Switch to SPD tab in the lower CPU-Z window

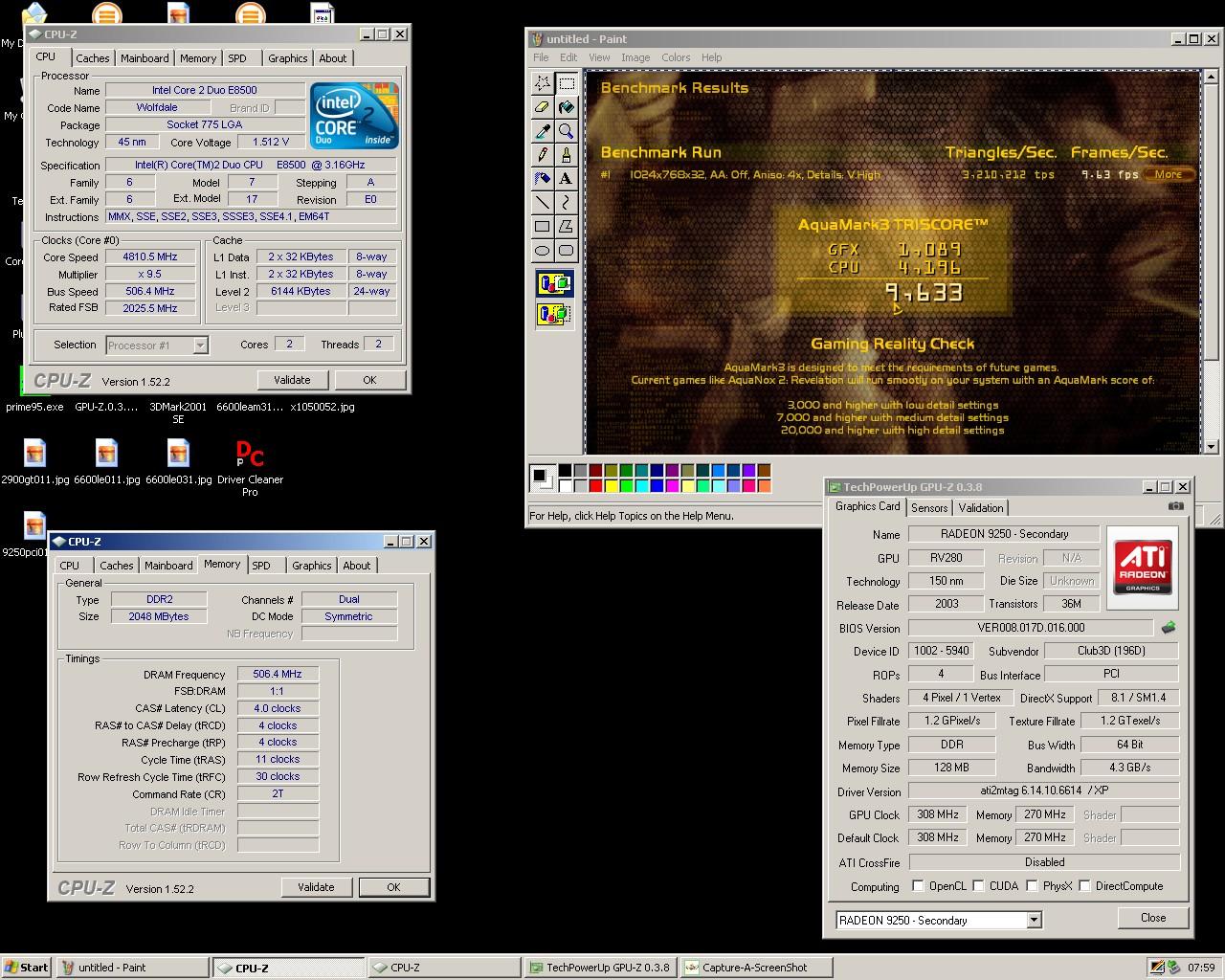coord(261,566)
